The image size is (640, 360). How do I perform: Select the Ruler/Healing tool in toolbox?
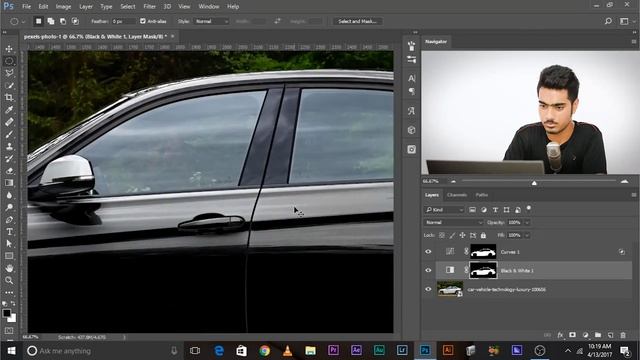pyautogui.click(x=9, y=122)
